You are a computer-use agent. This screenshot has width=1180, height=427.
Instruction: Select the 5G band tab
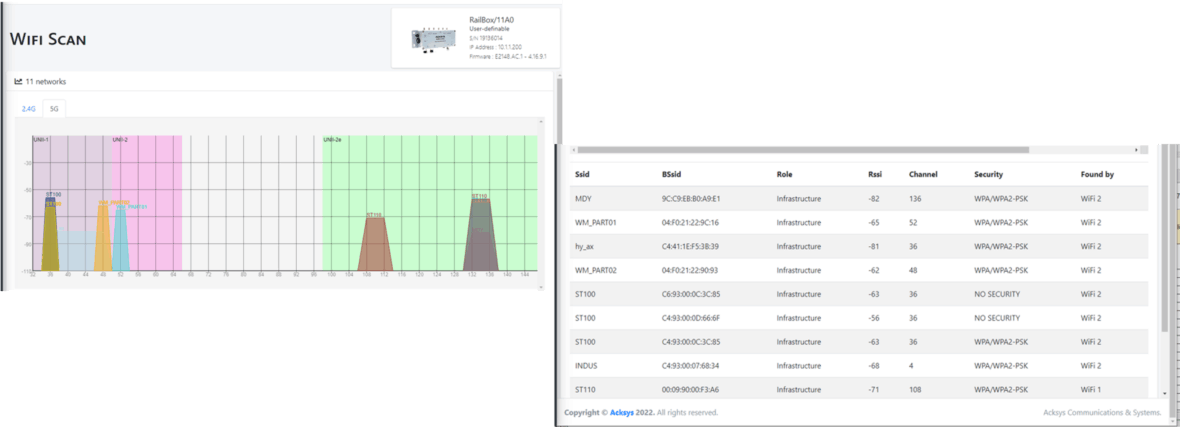click(x=54, y=108)
